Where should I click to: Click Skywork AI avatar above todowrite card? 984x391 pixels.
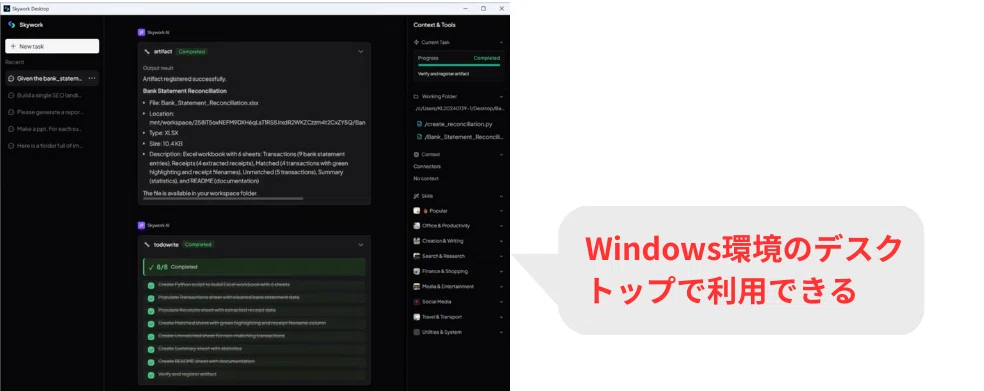(x=141, y=225)
